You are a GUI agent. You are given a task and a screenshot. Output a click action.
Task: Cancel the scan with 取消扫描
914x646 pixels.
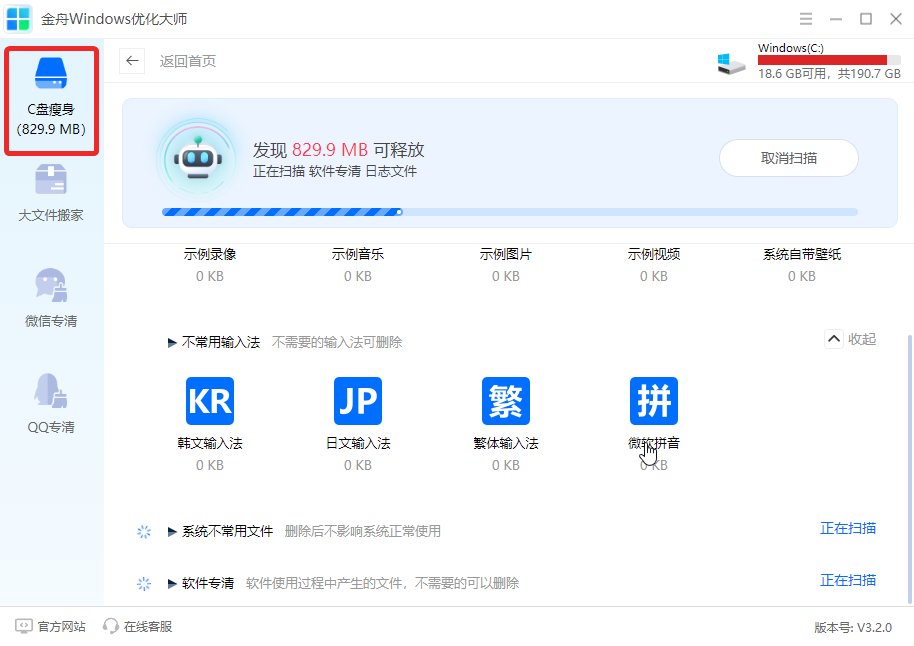coord(789,158)
